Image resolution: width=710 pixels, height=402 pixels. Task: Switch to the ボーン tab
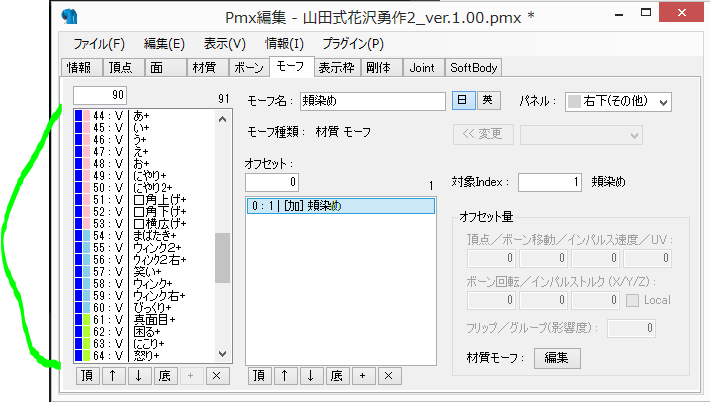pyautogui.click(x=249, y=67)
